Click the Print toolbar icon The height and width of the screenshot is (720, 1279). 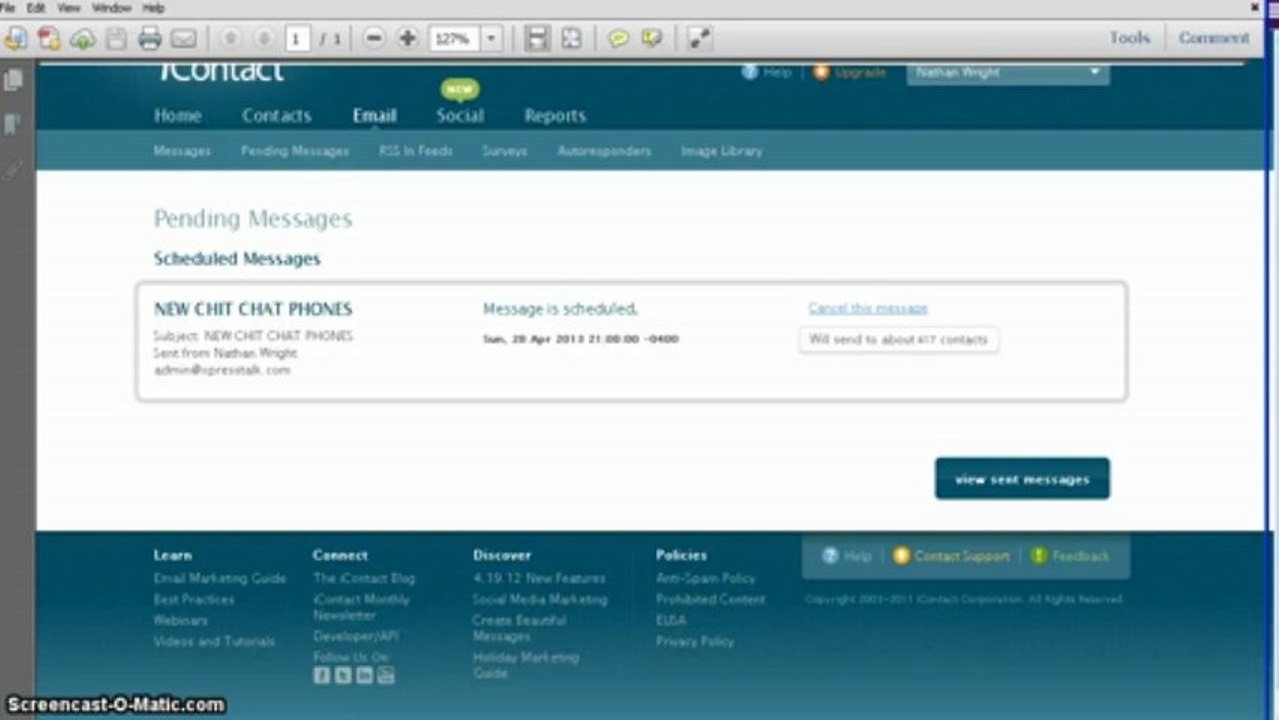(x=150, y=38)
